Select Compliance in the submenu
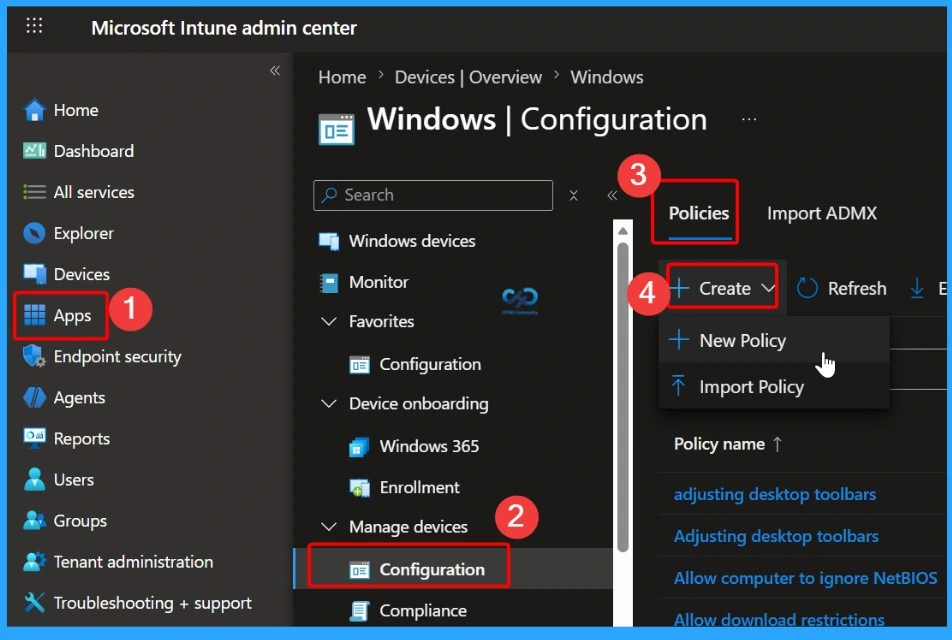The width and height of the screenshot is (952, 640). coord(423,611)
